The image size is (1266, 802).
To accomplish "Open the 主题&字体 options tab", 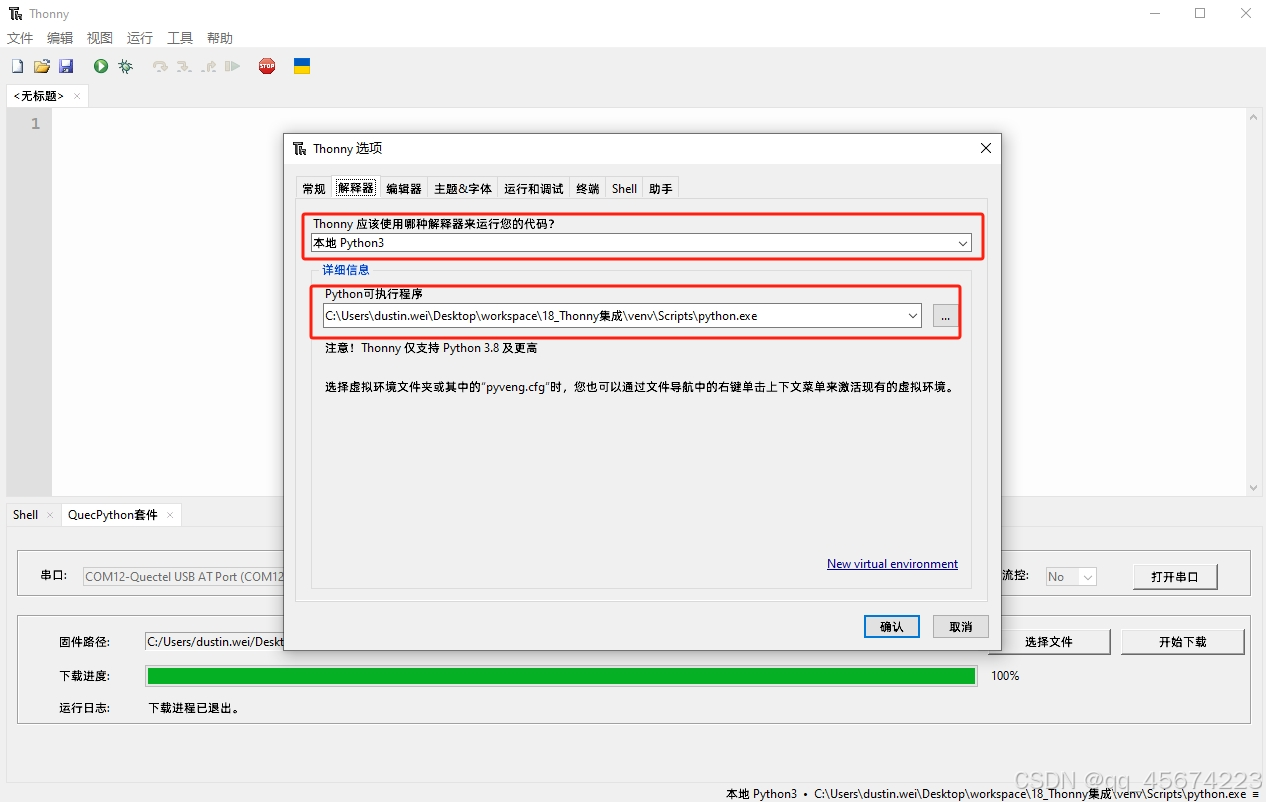I will coord(463,188).
